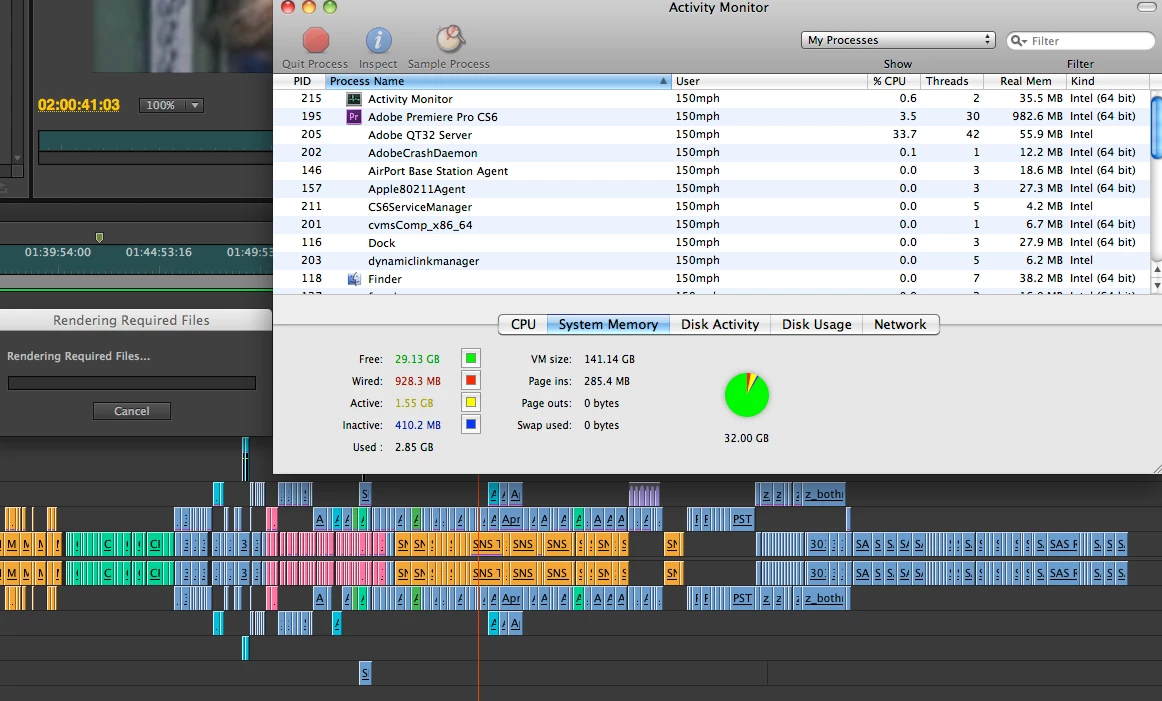The width and height of the screenshot is (1162, 701).
Task: Click the 01:44:53:16 timeline ruler label
Action: click(159, 252)
